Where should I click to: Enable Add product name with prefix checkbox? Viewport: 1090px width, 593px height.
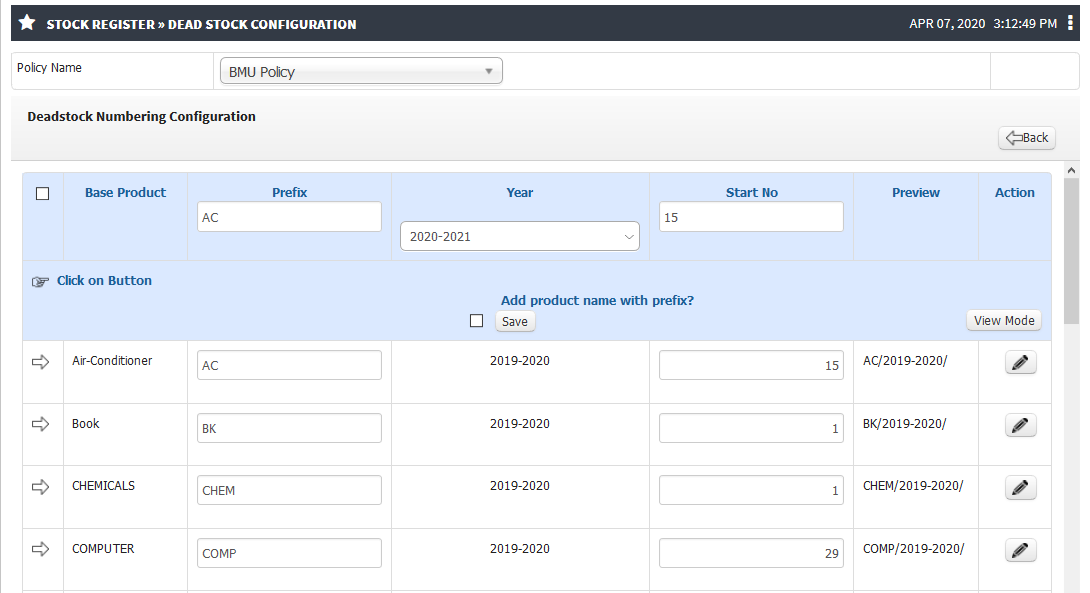476,320
